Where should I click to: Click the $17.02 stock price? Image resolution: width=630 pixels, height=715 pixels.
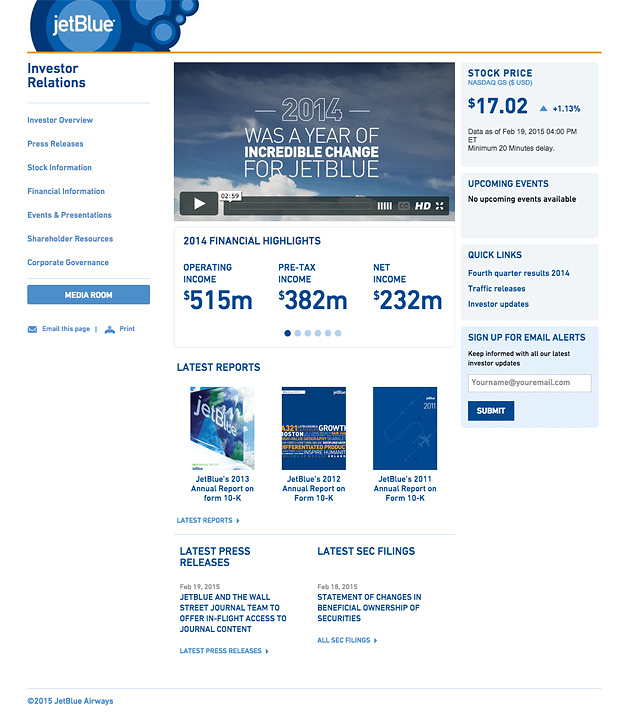497,106
